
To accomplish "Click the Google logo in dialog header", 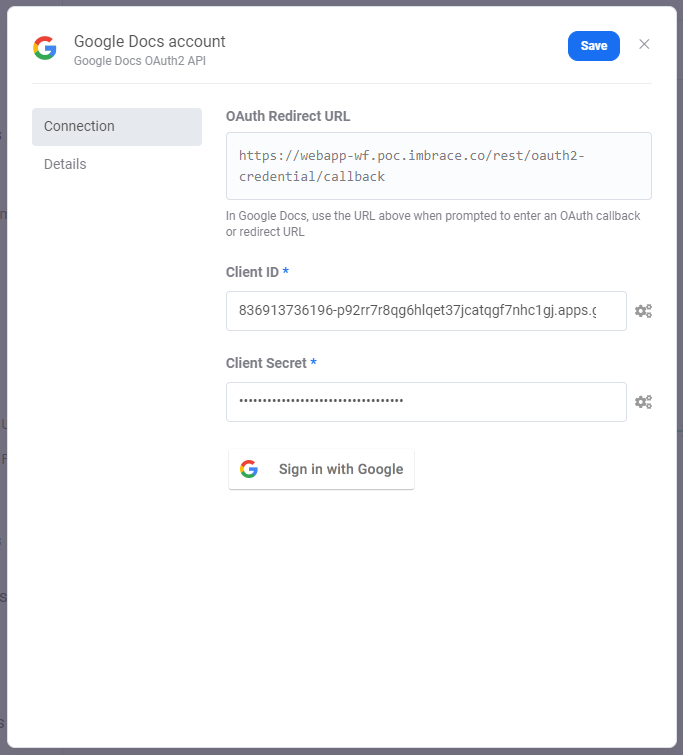I will 45,48.
